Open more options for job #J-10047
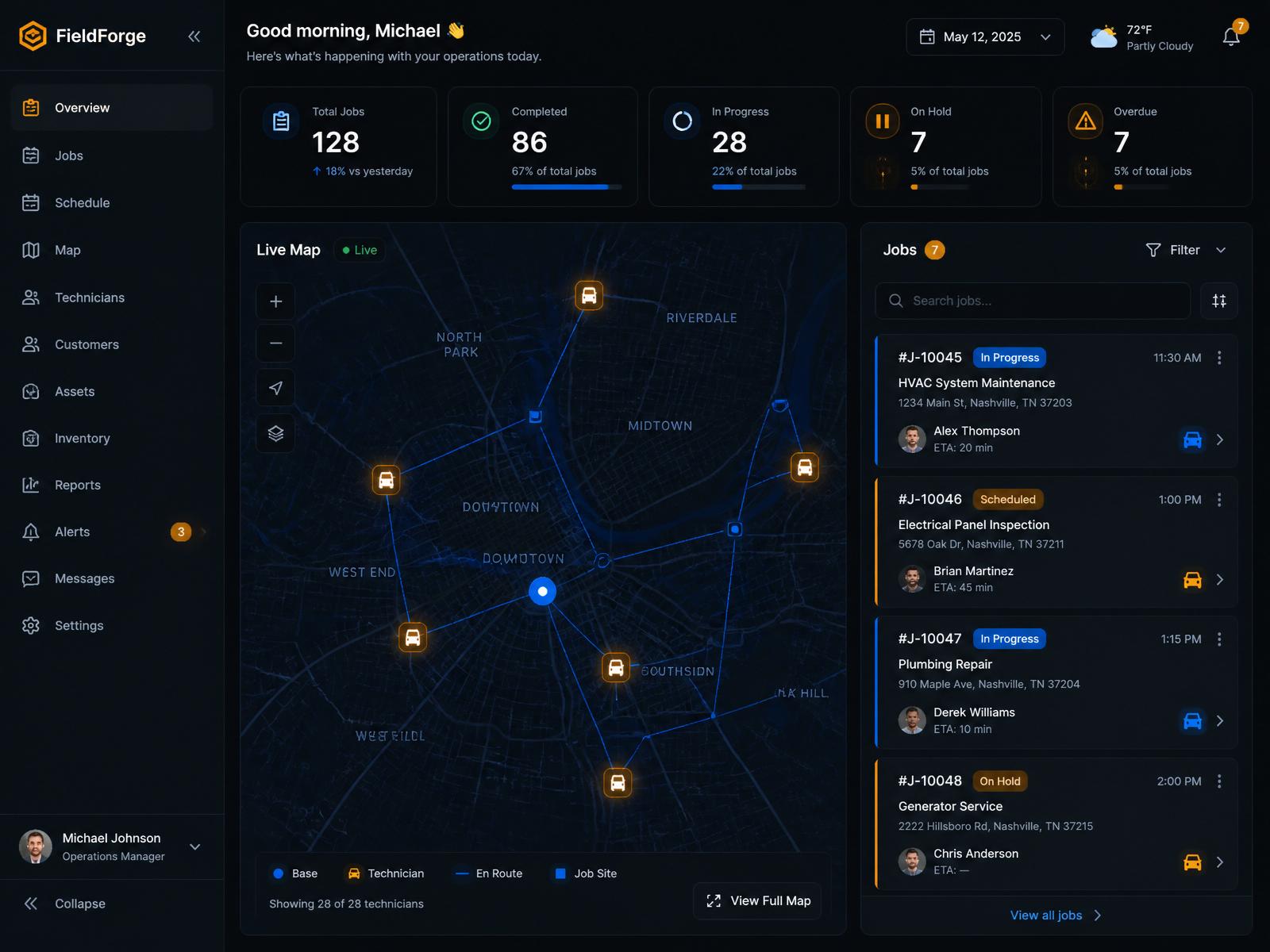The image size is (1270, 952). [x=1219, y=639]
